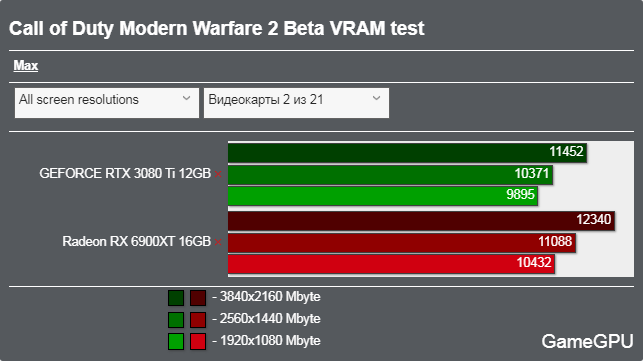
Task: Click the chevron on the resolutions dropdown
Action: (x=186, y=98)
